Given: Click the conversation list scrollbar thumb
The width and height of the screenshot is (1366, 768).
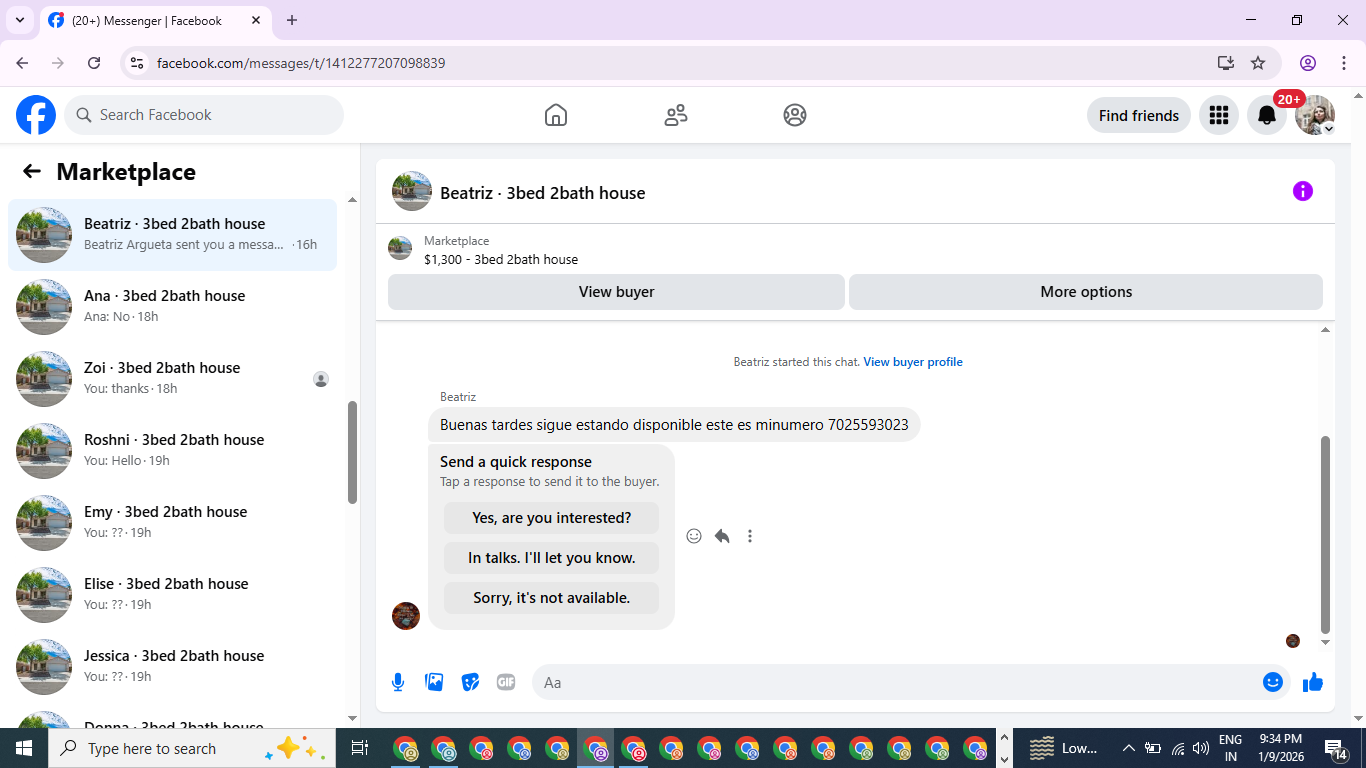Looking at the screenshot, I should (x=352, y=452).
